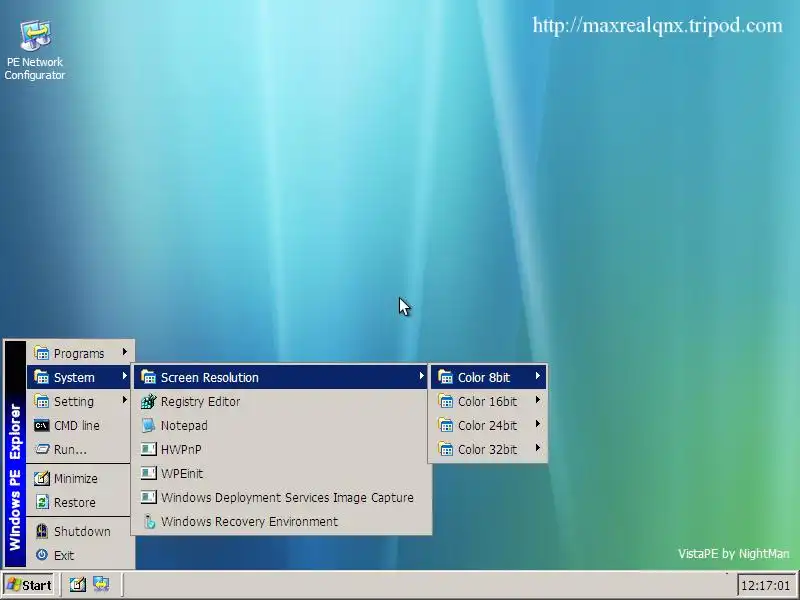Expand the Screen Resolution submenu arrow
The width and height of the screenshot is (800, 600).
pyautogui.click(x=421, y=376)
